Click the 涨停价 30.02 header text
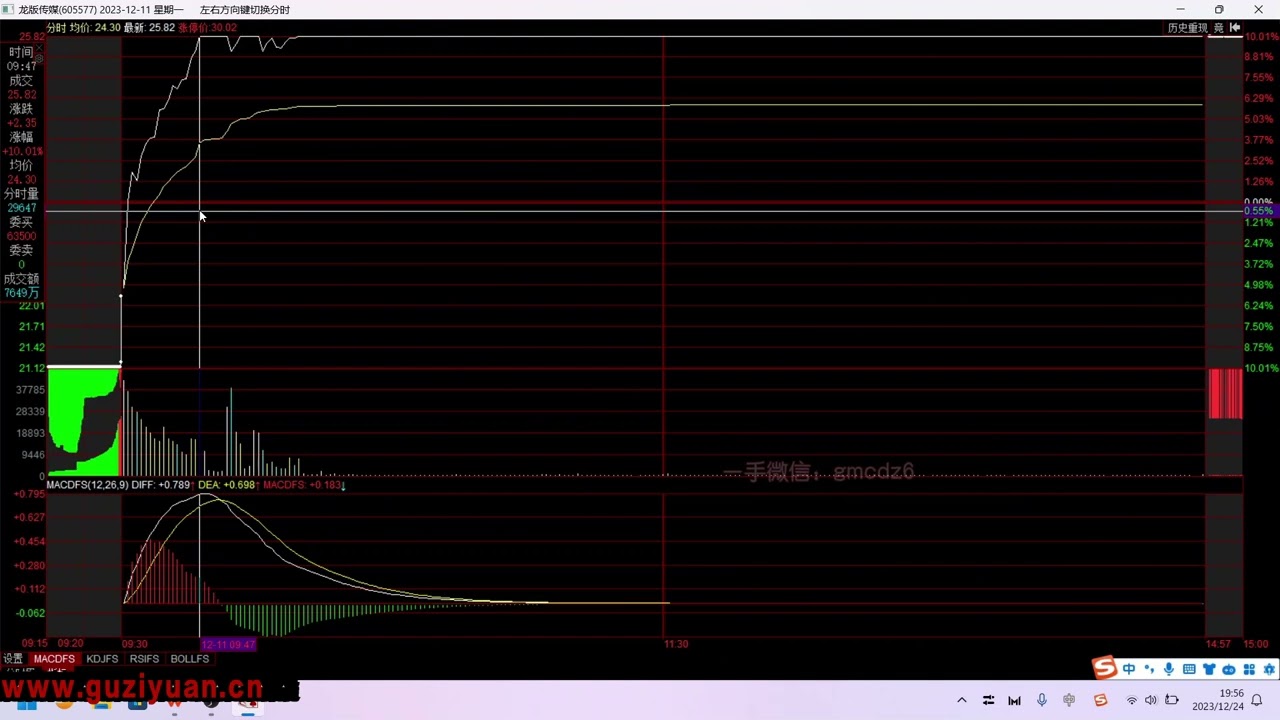1280x720 pixels. point(207,28)
